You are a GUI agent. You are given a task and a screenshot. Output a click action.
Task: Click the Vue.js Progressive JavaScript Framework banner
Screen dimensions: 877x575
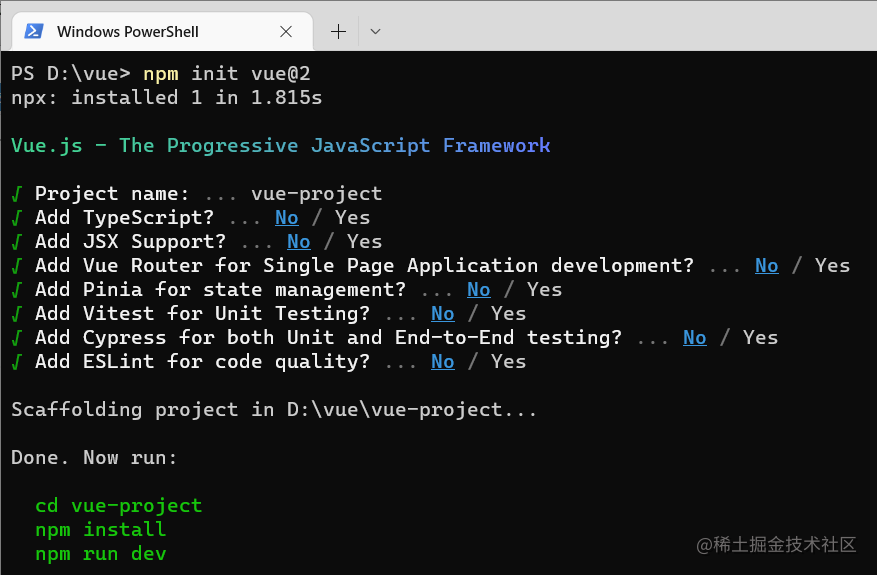(x=281, y=146)
